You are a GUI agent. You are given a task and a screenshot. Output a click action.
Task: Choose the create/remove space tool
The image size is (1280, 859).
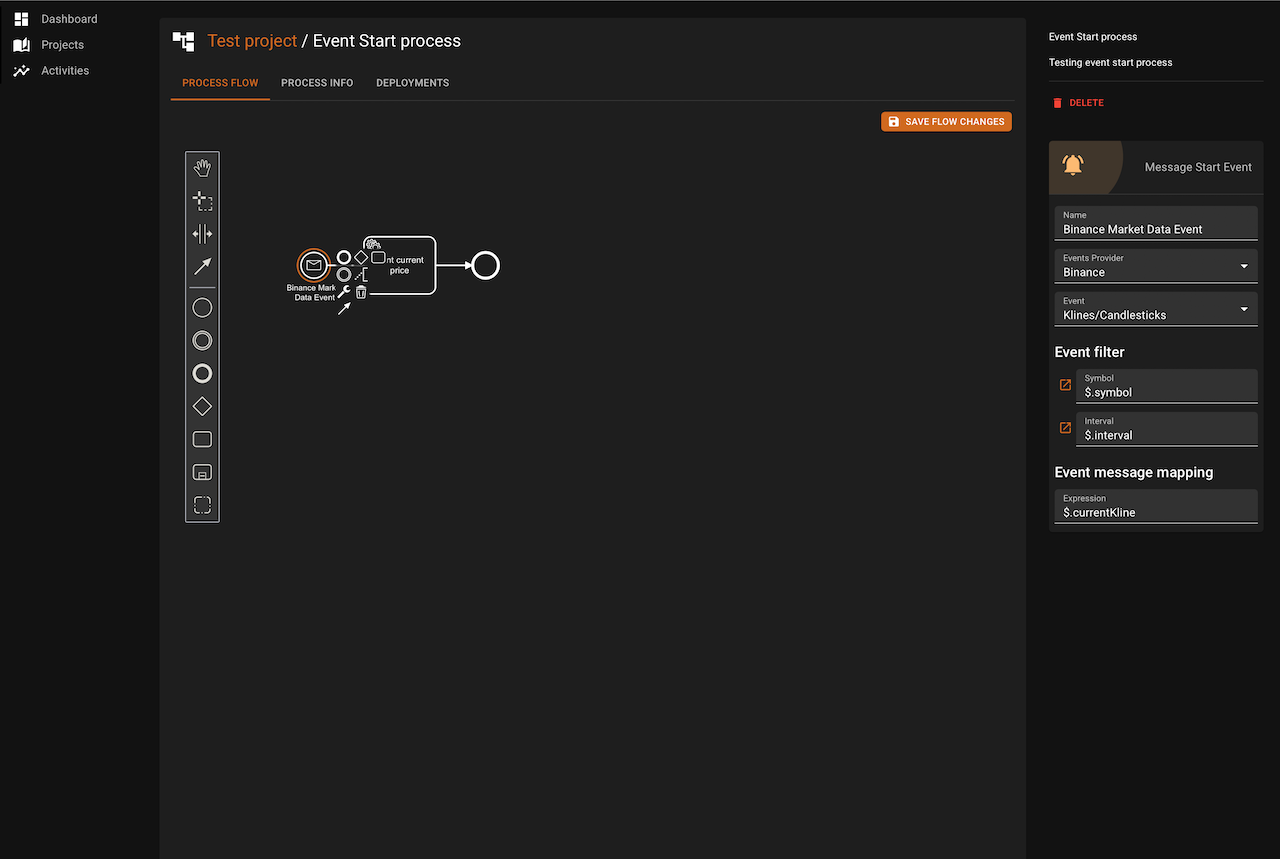coord(202,234)
